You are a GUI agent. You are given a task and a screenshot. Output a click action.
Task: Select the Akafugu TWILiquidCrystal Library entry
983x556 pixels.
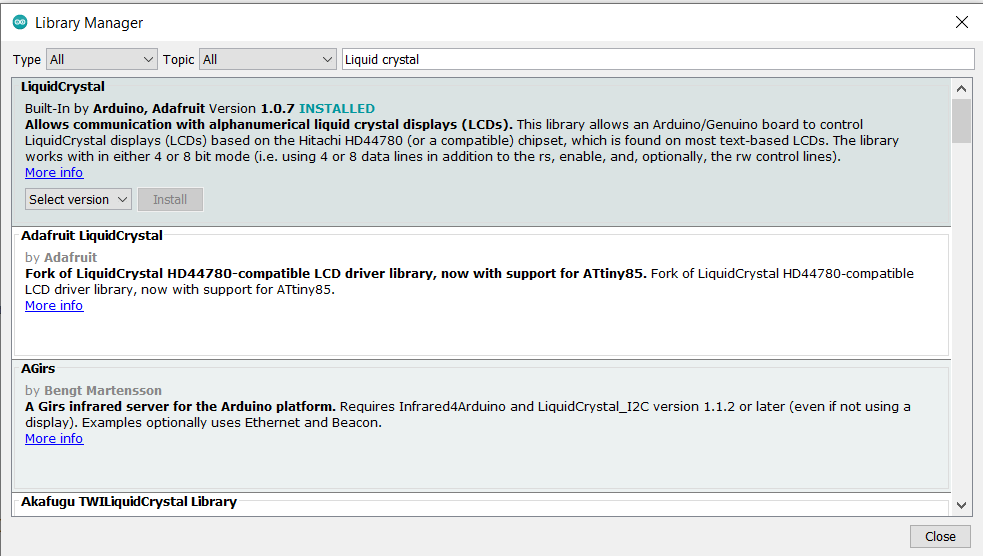[129, 502]
